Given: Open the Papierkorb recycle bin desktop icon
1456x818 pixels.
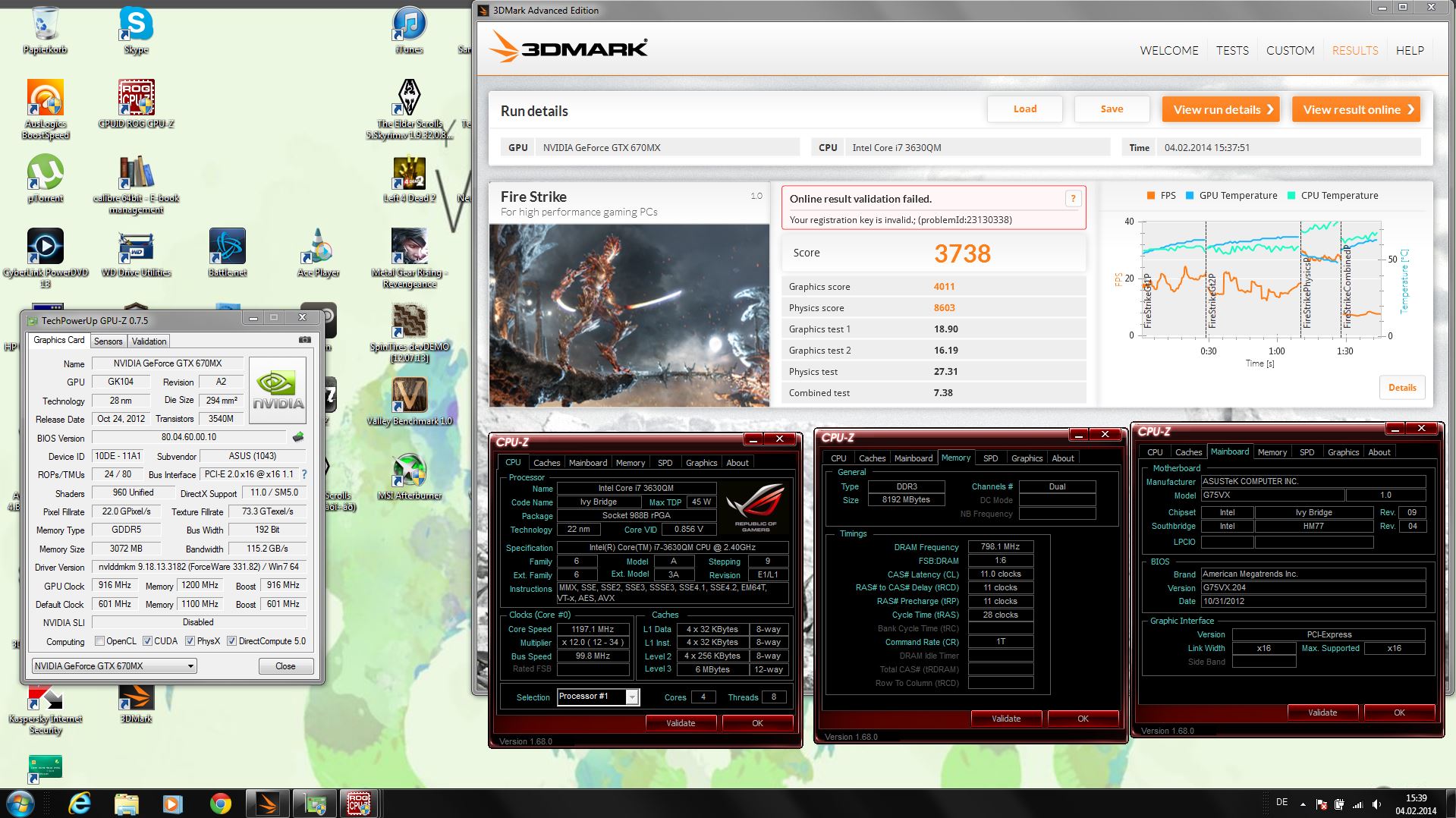Looking at the screenshot, I should (46, 29).
